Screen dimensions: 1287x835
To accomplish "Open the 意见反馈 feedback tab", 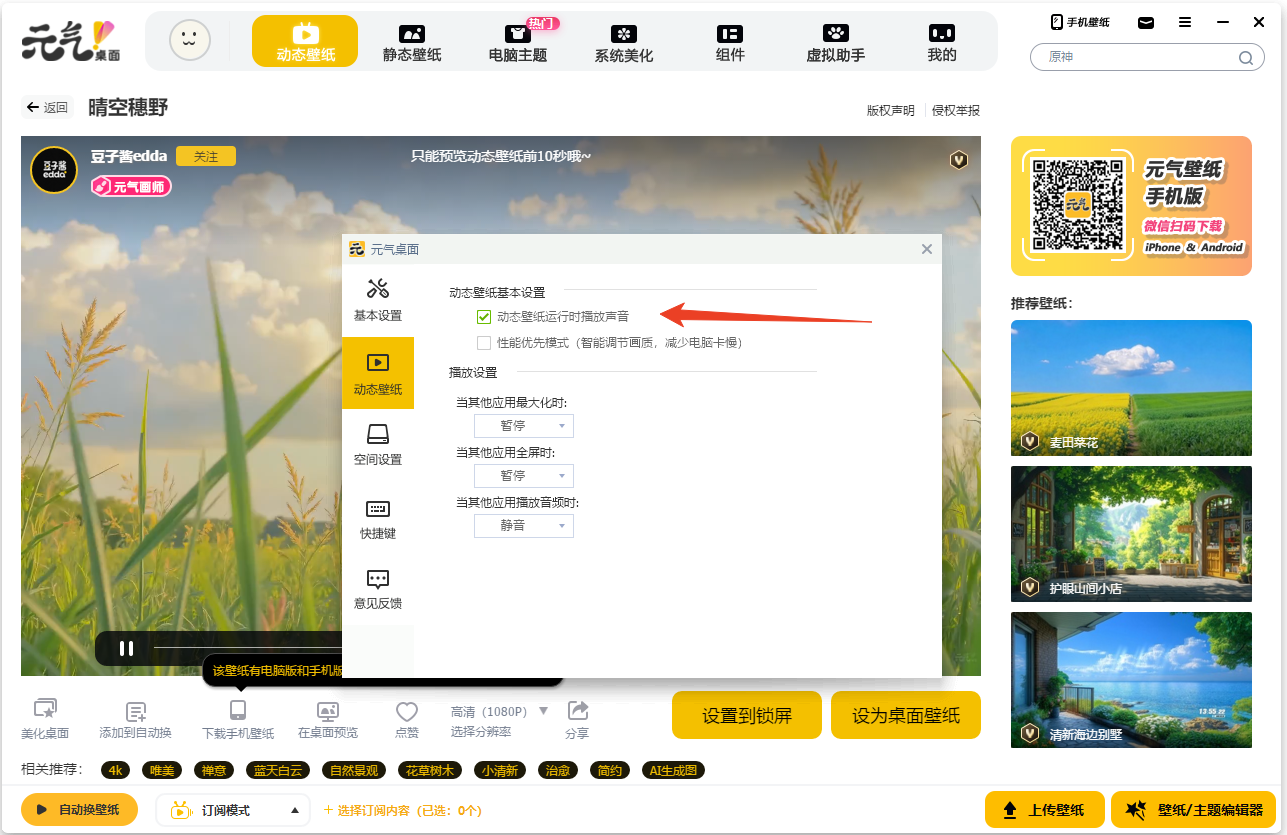I will pyautogui.click(x=378, y=588).
